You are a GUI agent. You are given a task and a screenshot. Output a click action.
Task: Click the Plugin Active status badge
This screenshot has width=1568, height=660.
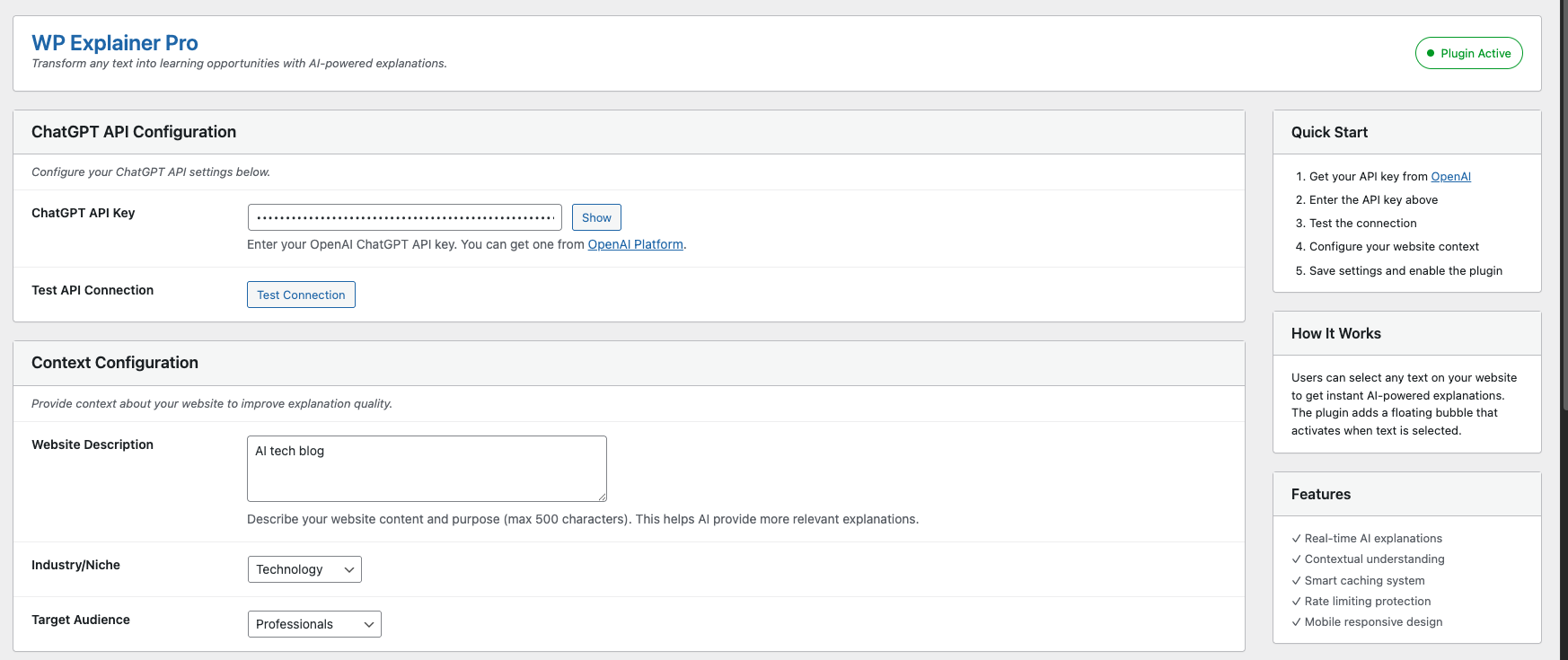[x=1468, y=53]
